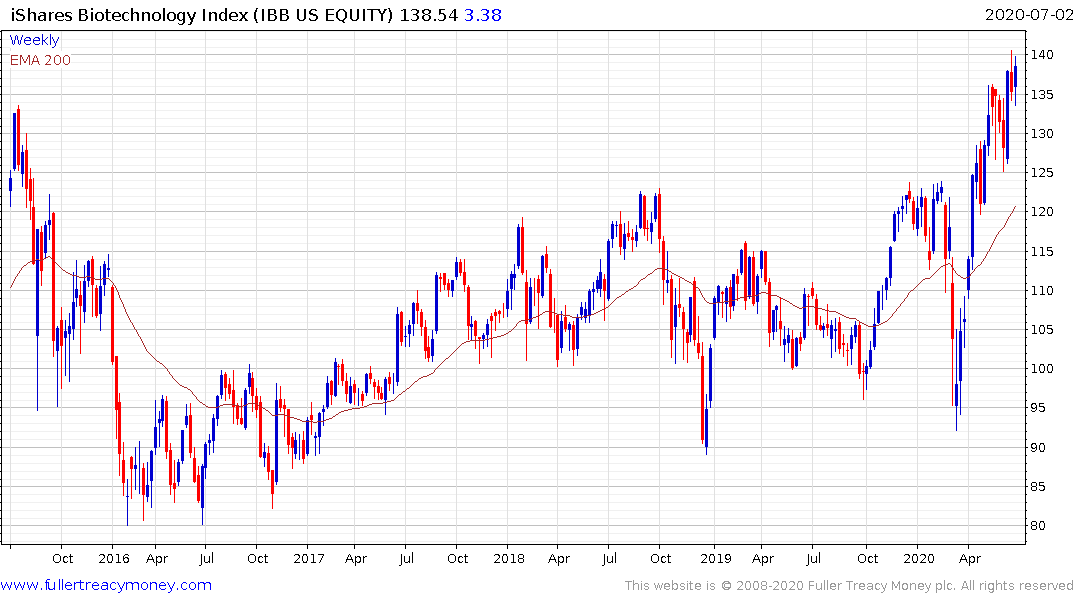The height and width of the screenshot is (600, 1075).
Task: Click the 125 price axis label
Action: pyautogui.click(x=1042, y=173)
